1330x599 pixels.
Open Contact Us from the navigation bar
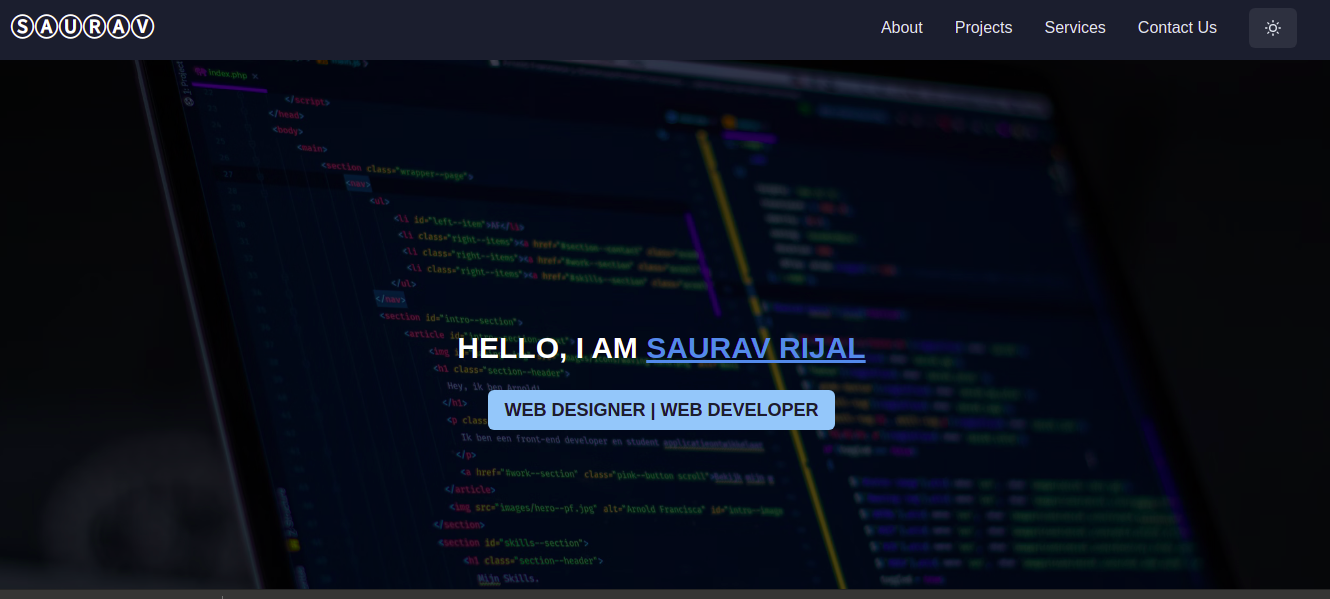1177,28
